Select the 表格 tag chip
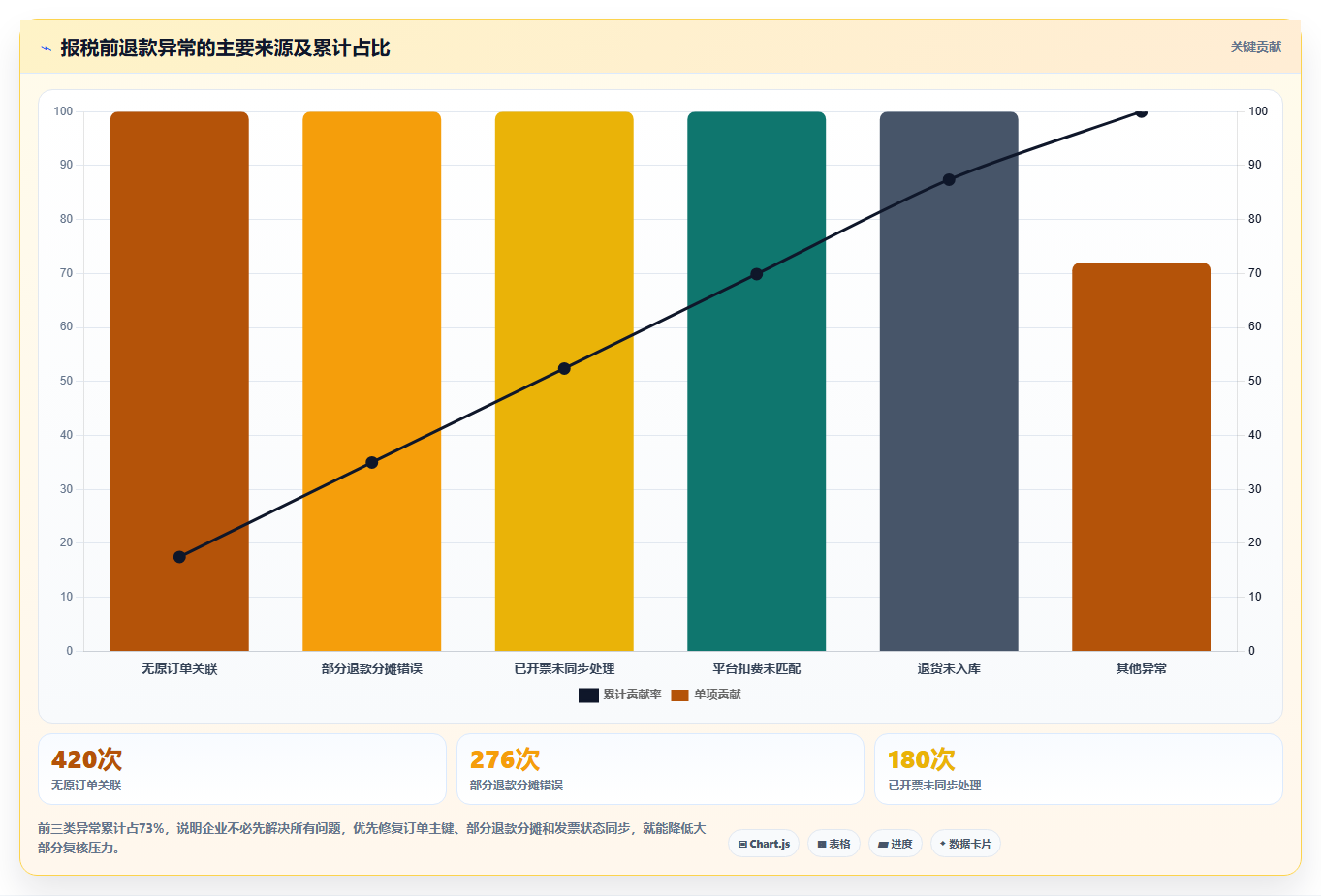This screenshot has width=1321, height=896. 833,844
